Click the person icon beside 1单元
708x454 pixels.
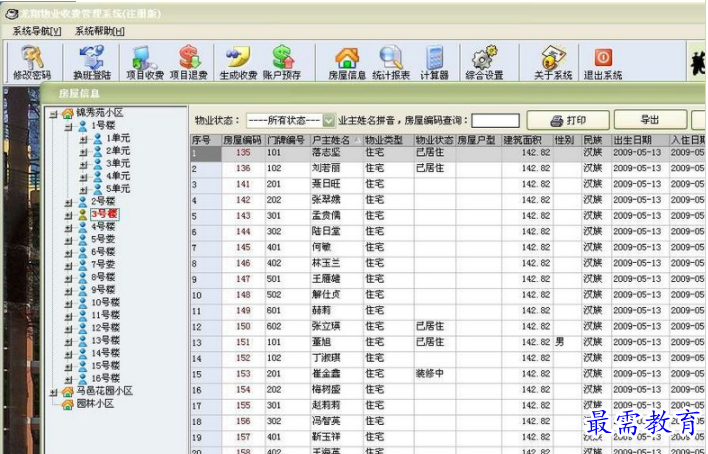pos(98,138)
